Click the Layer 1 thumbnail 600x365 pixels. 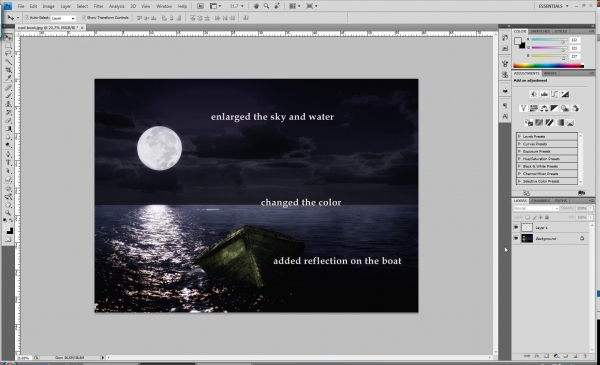pyautogui.click(x=527, y=227)
